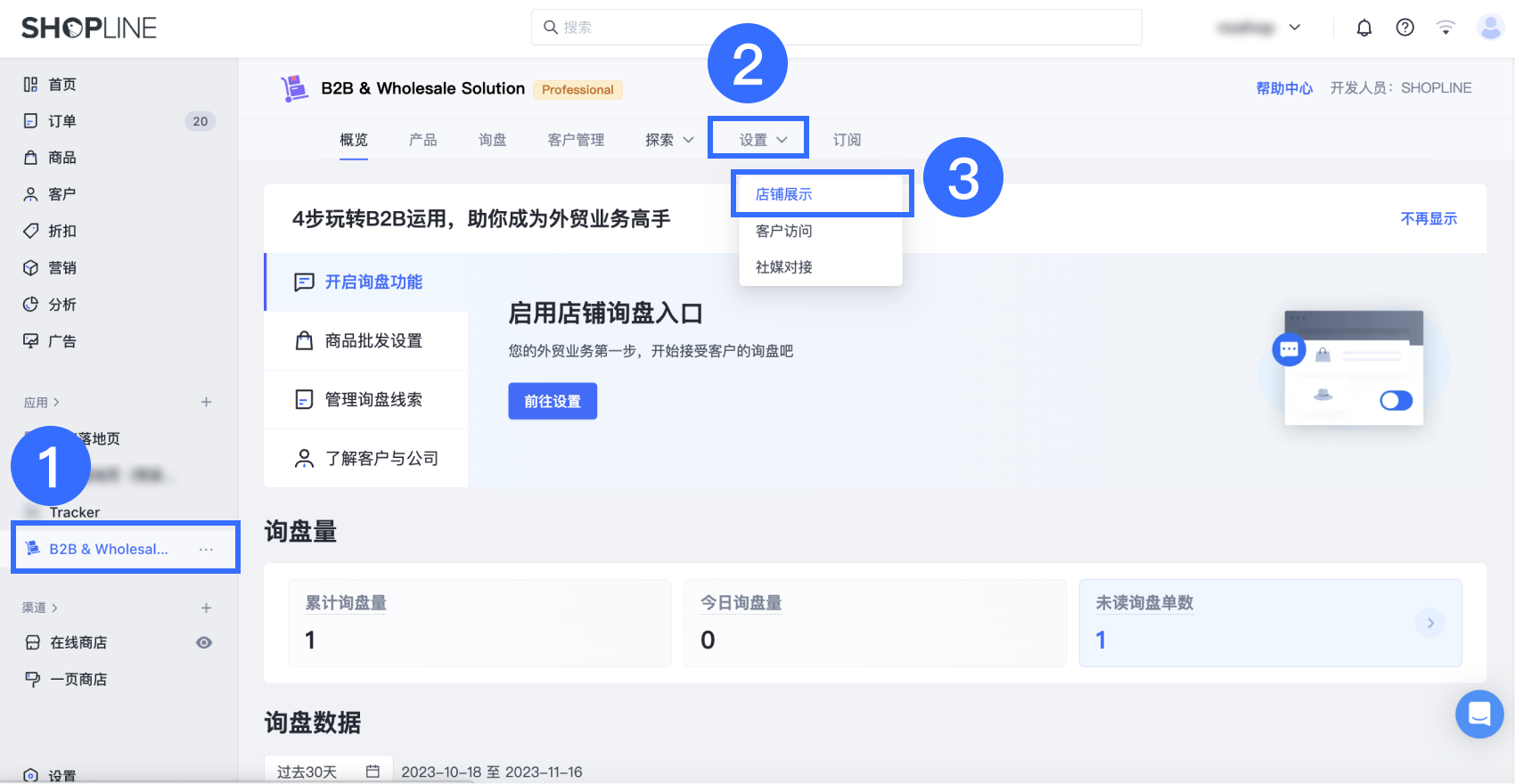Image resolution: width=1515 pixels, height=784 pixels.
Task: Click the orders count badge 20
Action: coord(201,121)
